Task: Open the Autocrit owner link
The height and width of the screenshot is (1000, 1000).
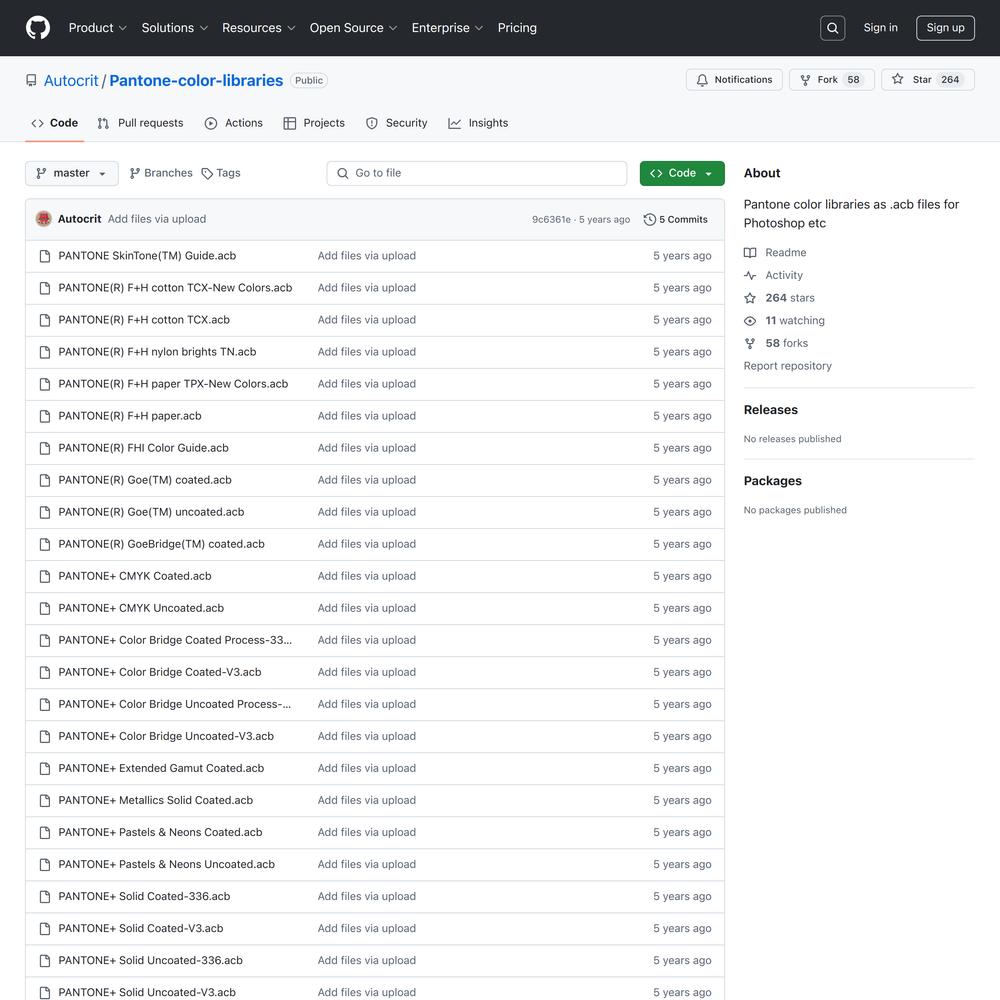Action: point(71,81)
